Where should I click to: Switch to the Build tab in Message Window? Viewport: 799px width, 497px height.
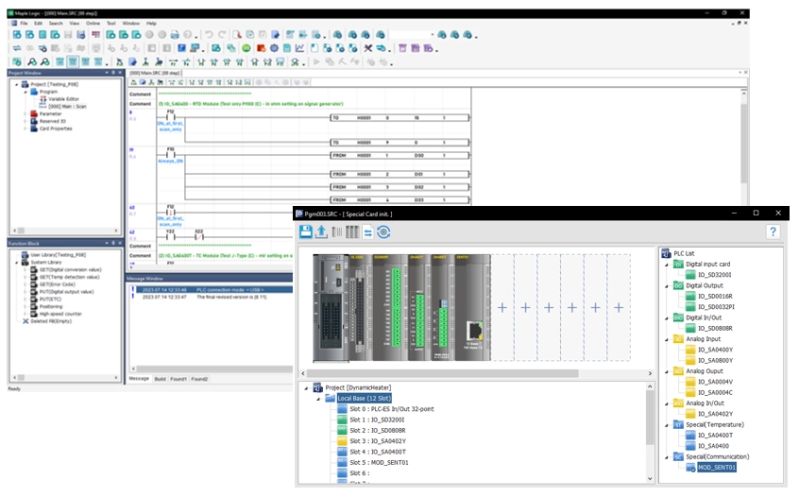[160, 379]
